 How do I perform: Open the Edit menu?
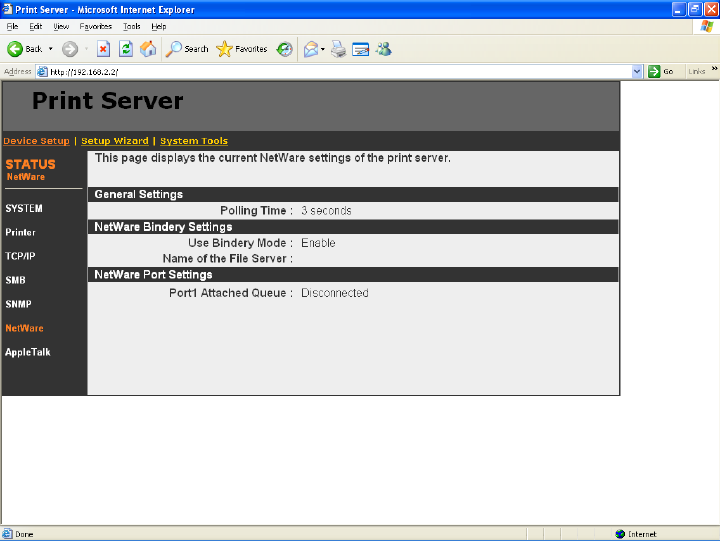(35, 26)
